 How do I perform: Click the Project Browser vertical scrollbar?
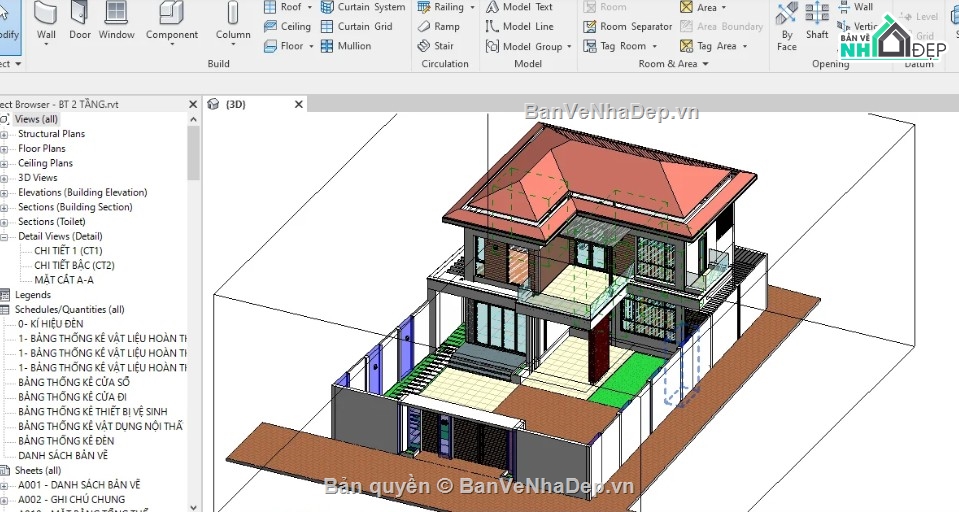pyautogui.click(x=193, y=153)
